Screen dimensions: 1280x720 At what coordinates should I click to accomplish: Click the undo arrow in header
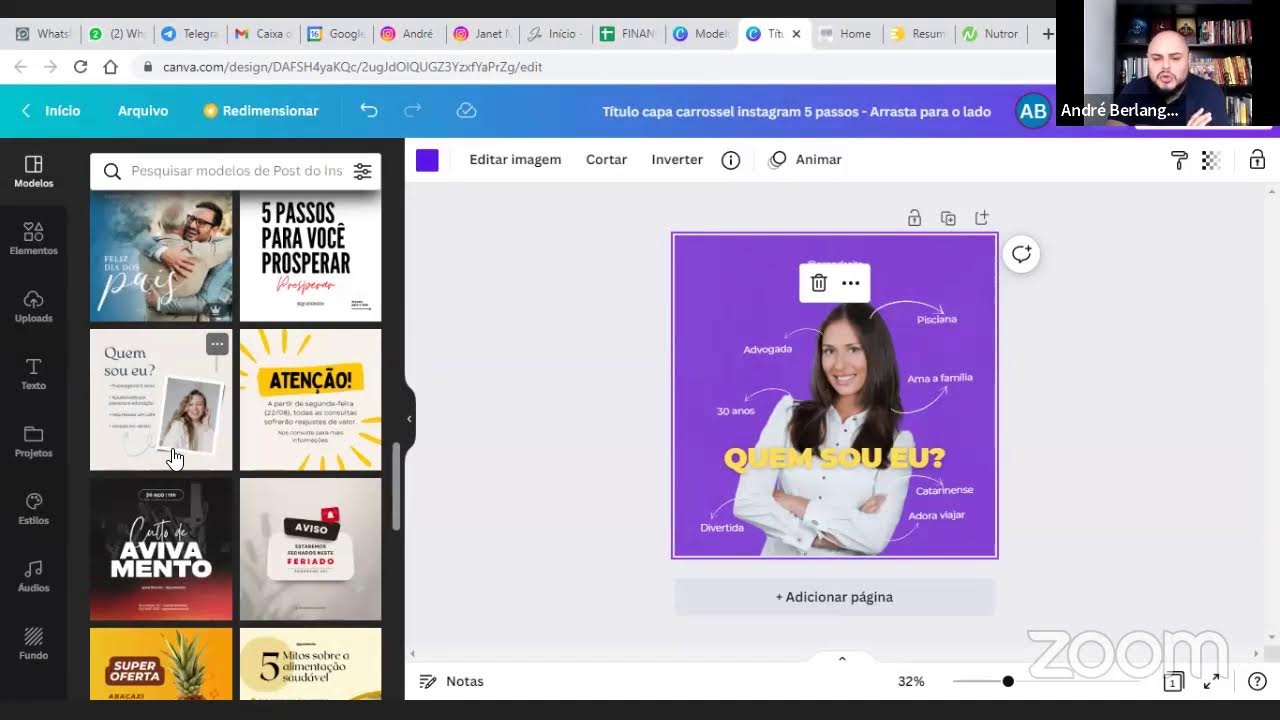(369, 111)
